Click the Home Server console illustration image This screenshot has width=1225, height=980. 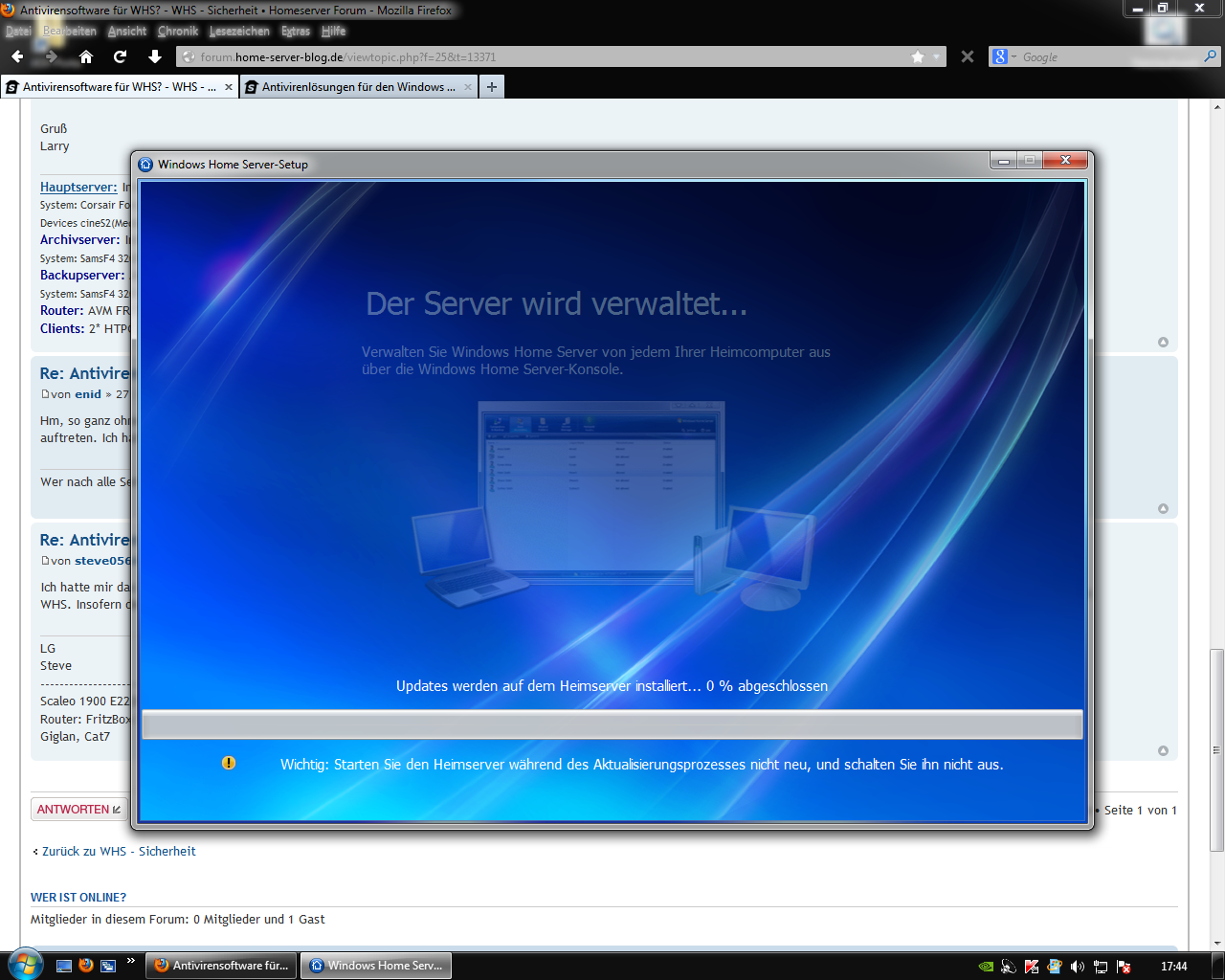tap(612, 504)
